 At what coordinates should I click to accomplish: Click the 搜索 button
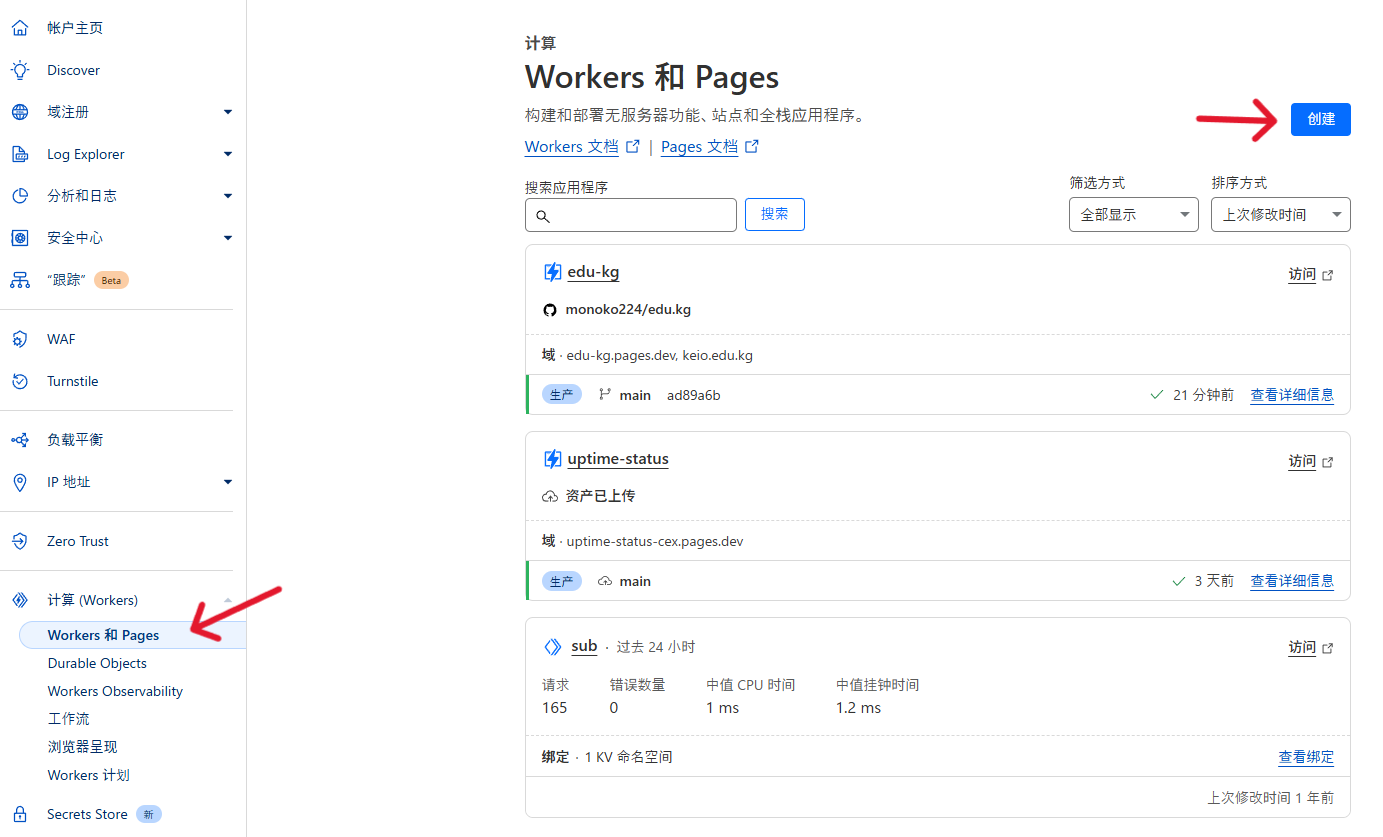coord(774,214)
